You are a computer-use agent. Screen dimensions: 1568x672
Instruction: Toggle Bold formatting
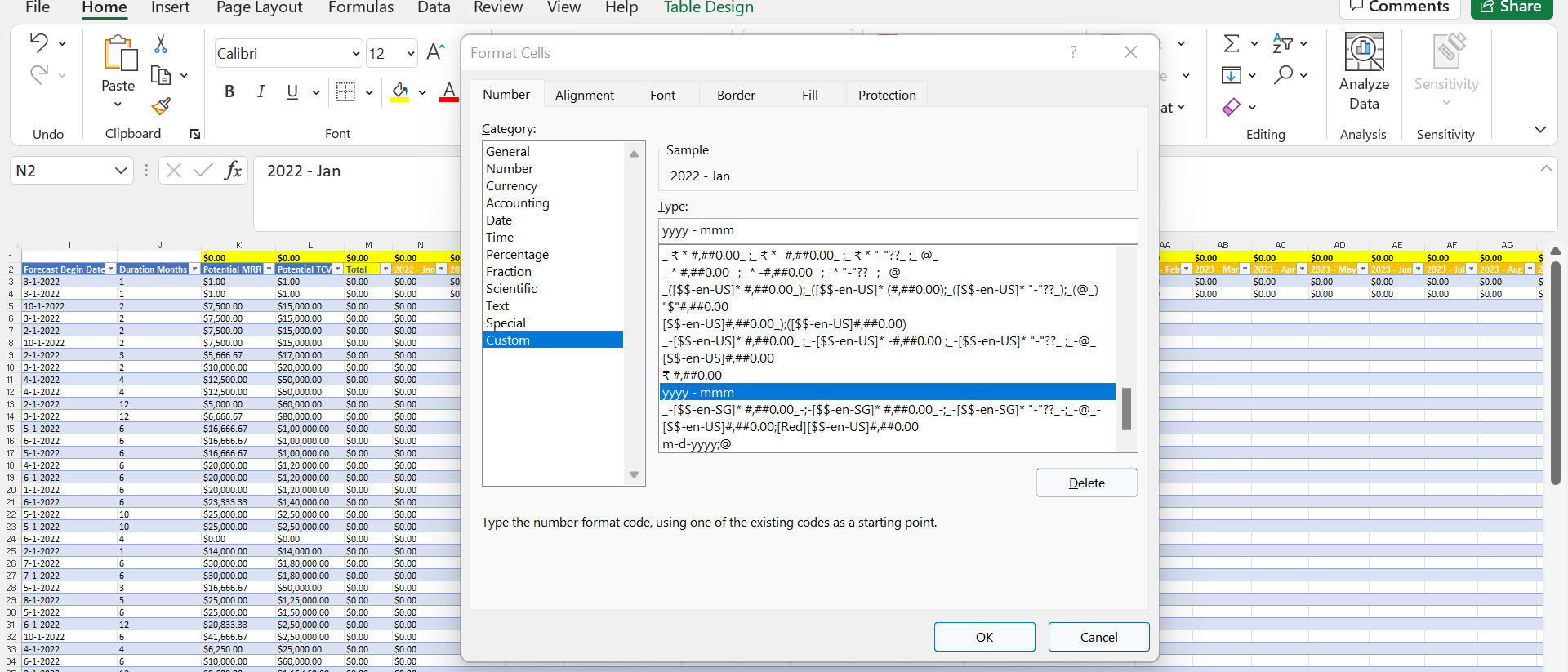pyautogui.click(x=229, y=91)
